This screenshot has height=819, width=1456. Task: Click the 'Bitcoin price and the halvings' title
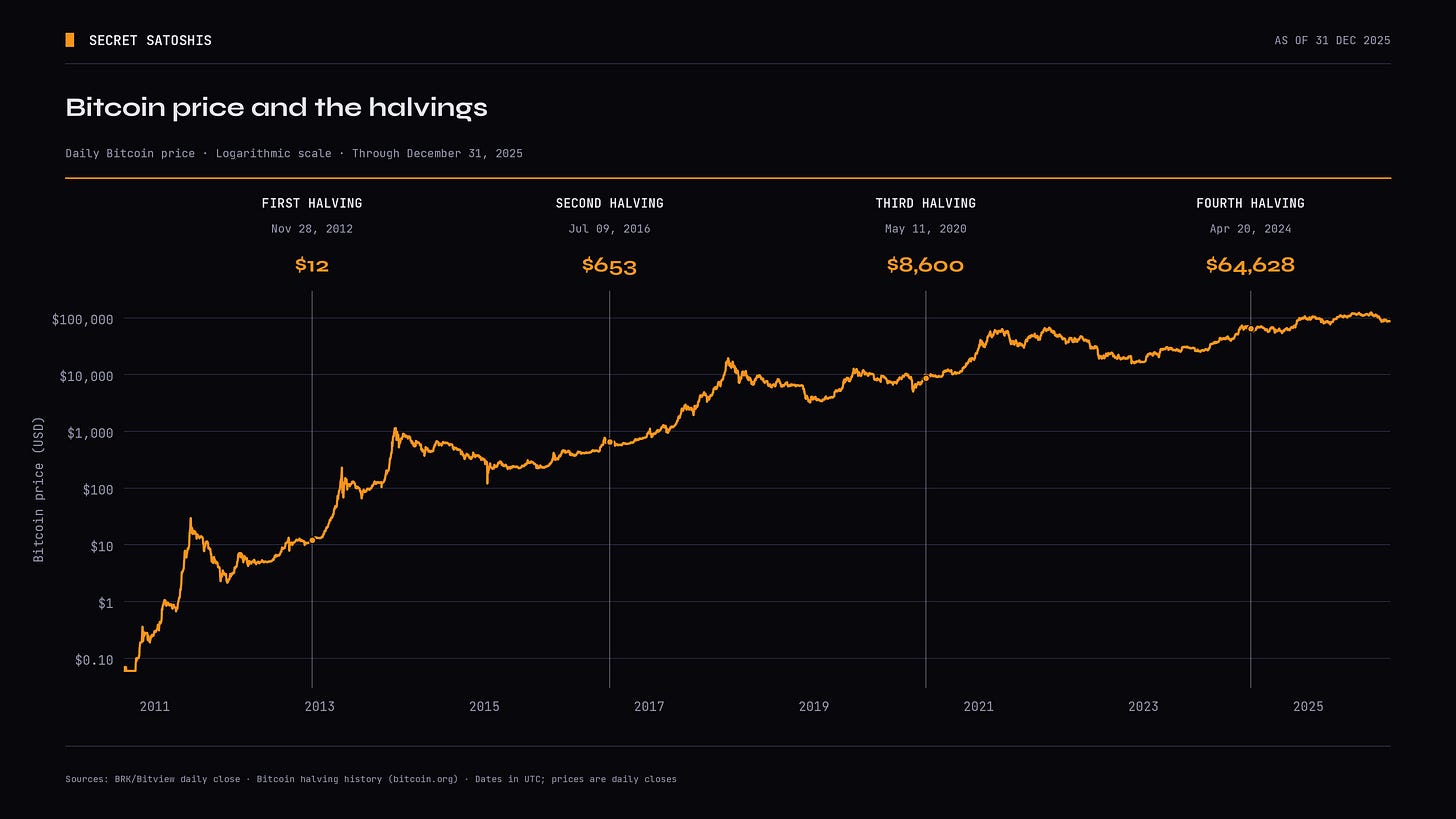coord(277,107)
